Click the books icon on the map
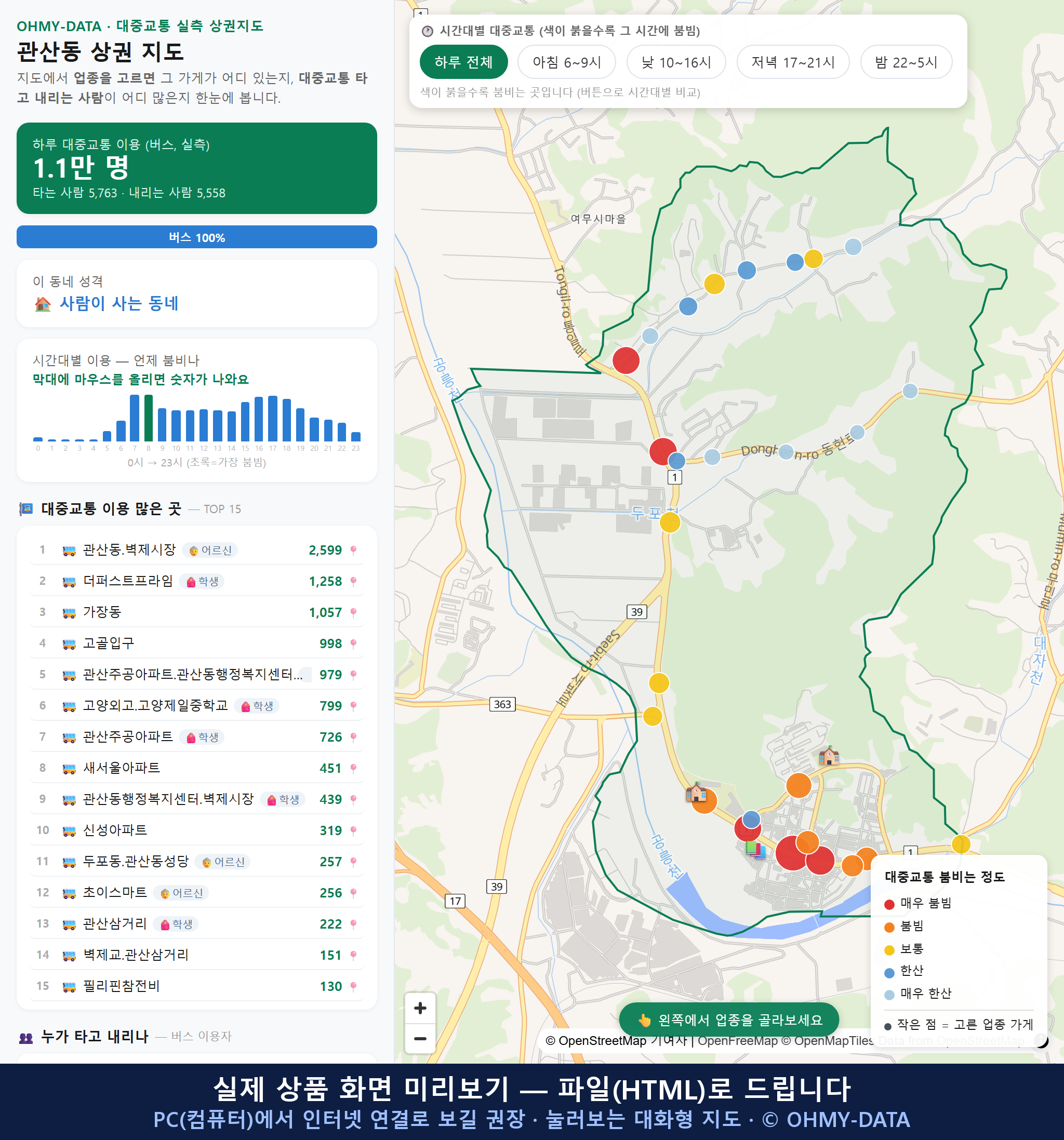Screen dimensions: 1064x1140 click(x=755, y=849)
